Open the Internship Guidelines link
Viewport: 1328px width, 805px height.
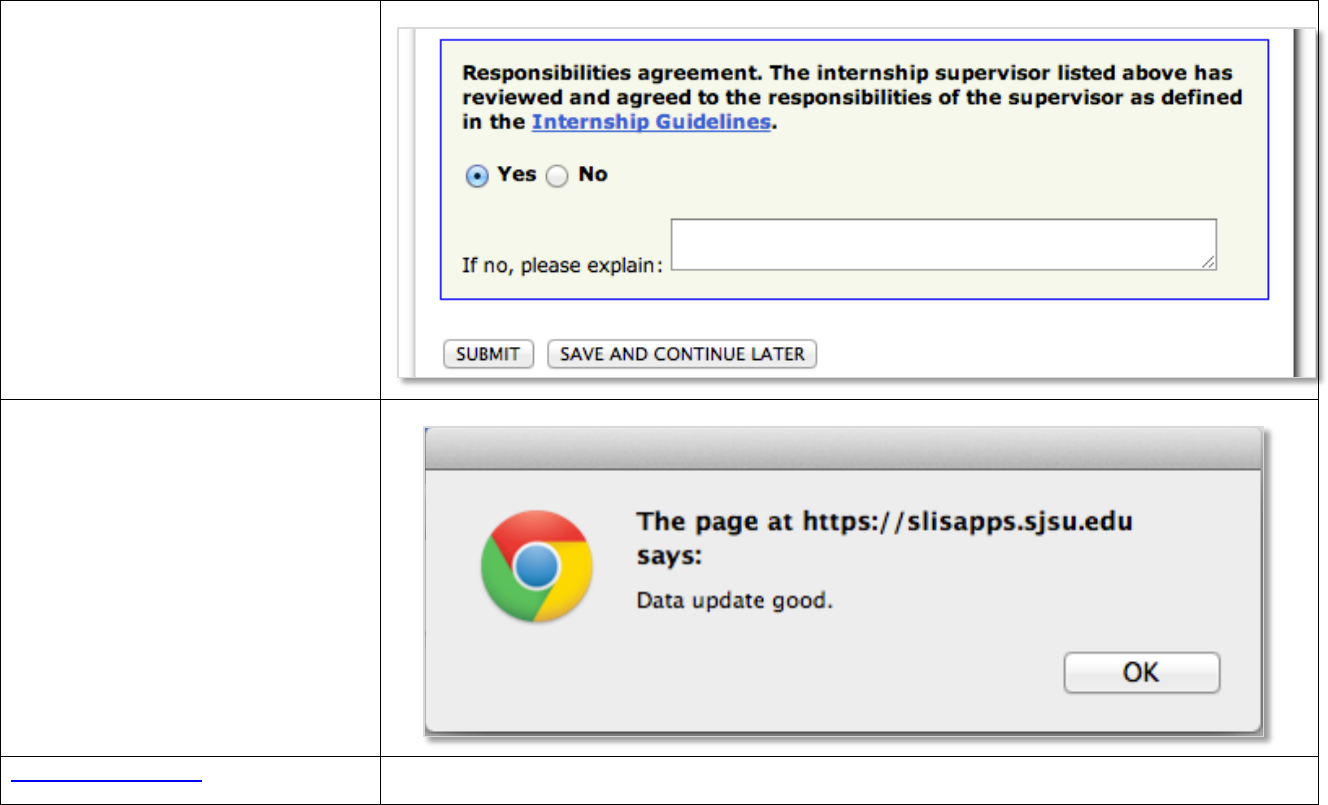click(650, 122)
